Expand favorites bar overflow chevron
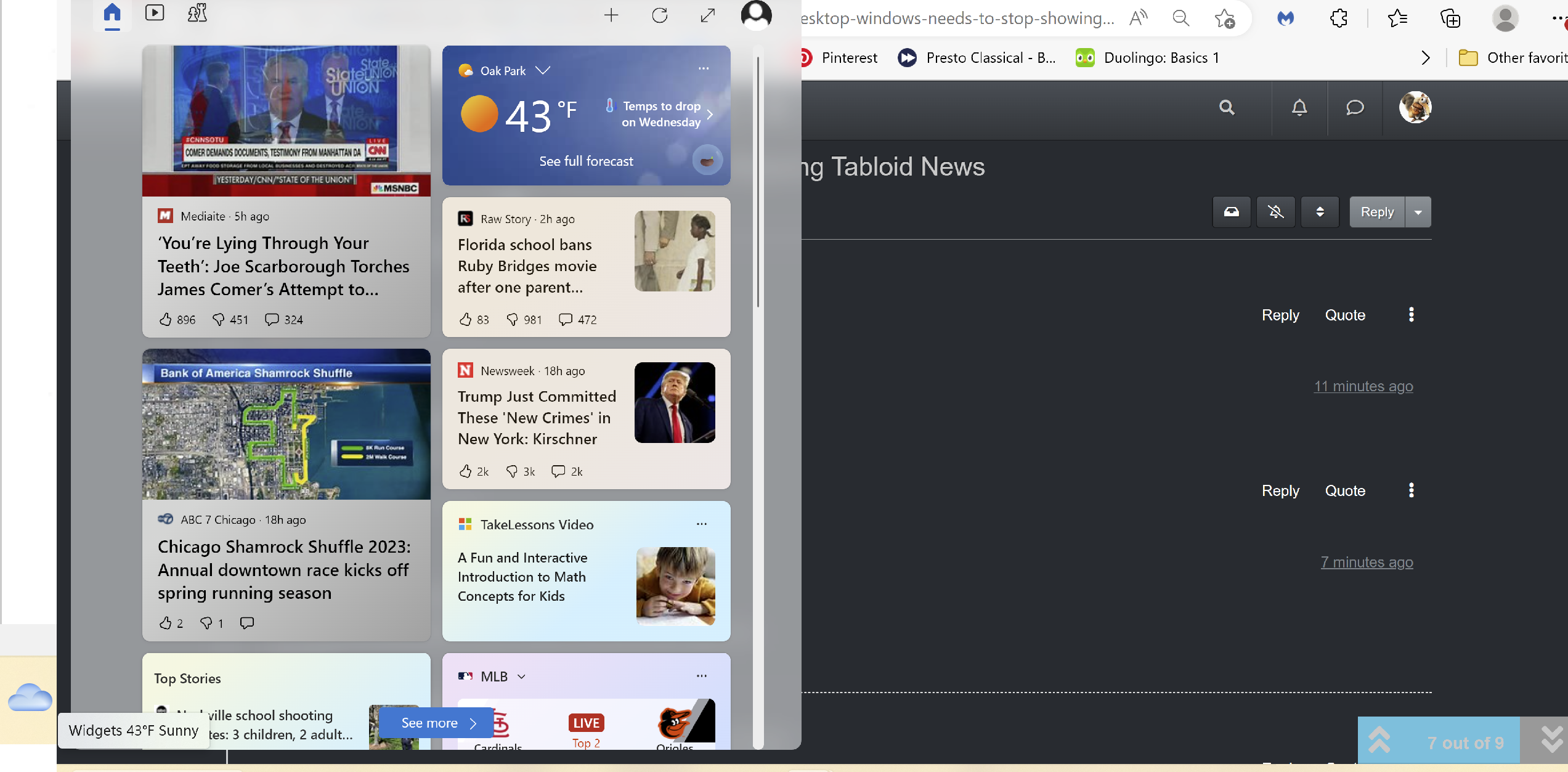This screenshot has height=772, width=1568. pos(1425,58)
